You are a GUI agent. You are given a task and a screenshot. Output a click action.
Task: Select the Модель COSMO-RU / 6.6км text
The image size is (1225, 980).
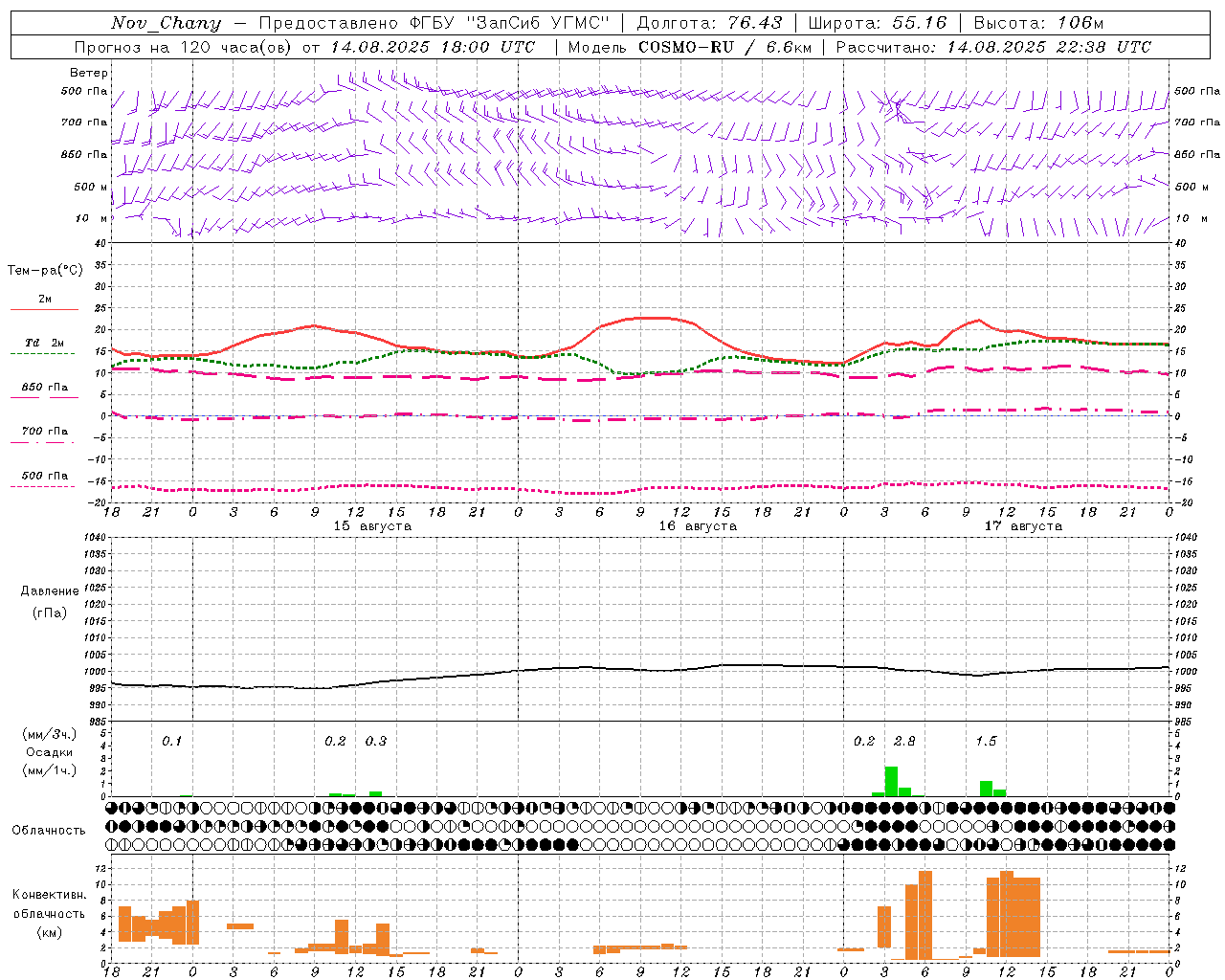click(x=689, y=47)
